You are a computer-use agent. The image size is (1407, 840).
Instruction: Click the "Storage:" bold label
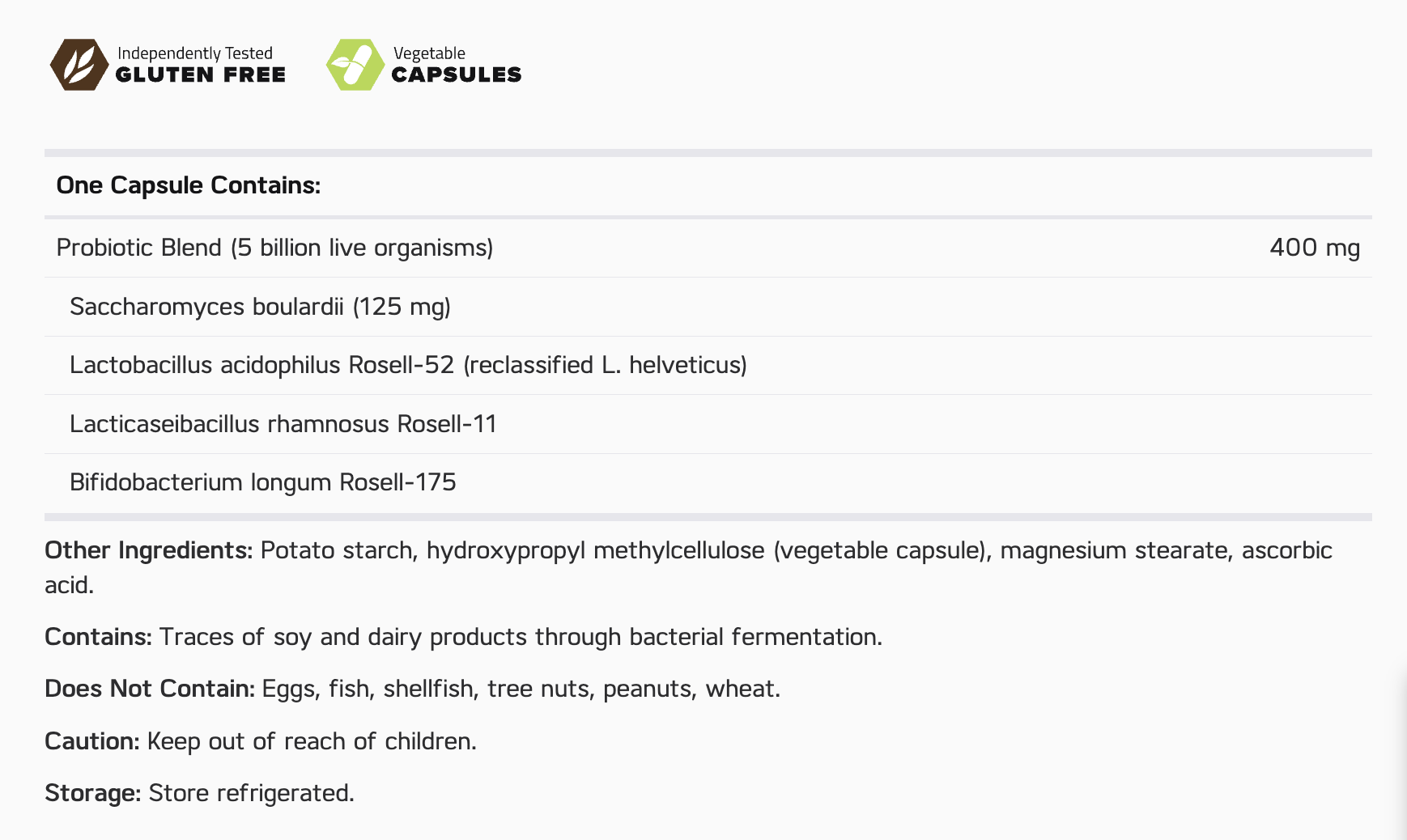point(93,793)
